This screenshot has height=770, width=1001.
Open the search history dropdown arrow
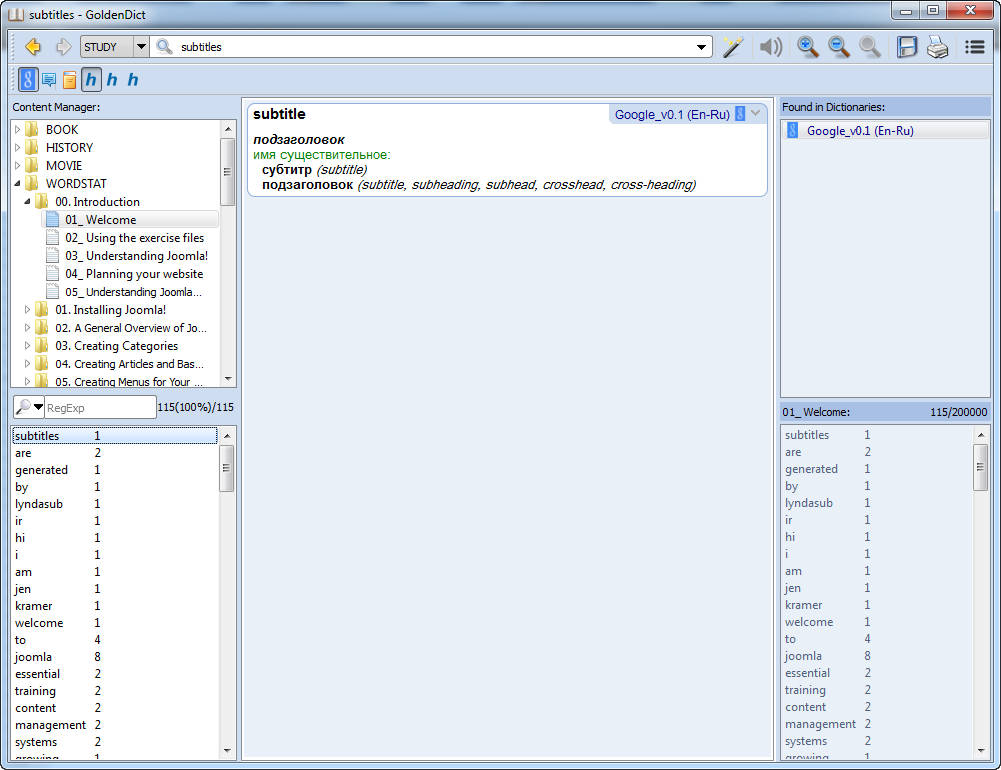(701, 47)
